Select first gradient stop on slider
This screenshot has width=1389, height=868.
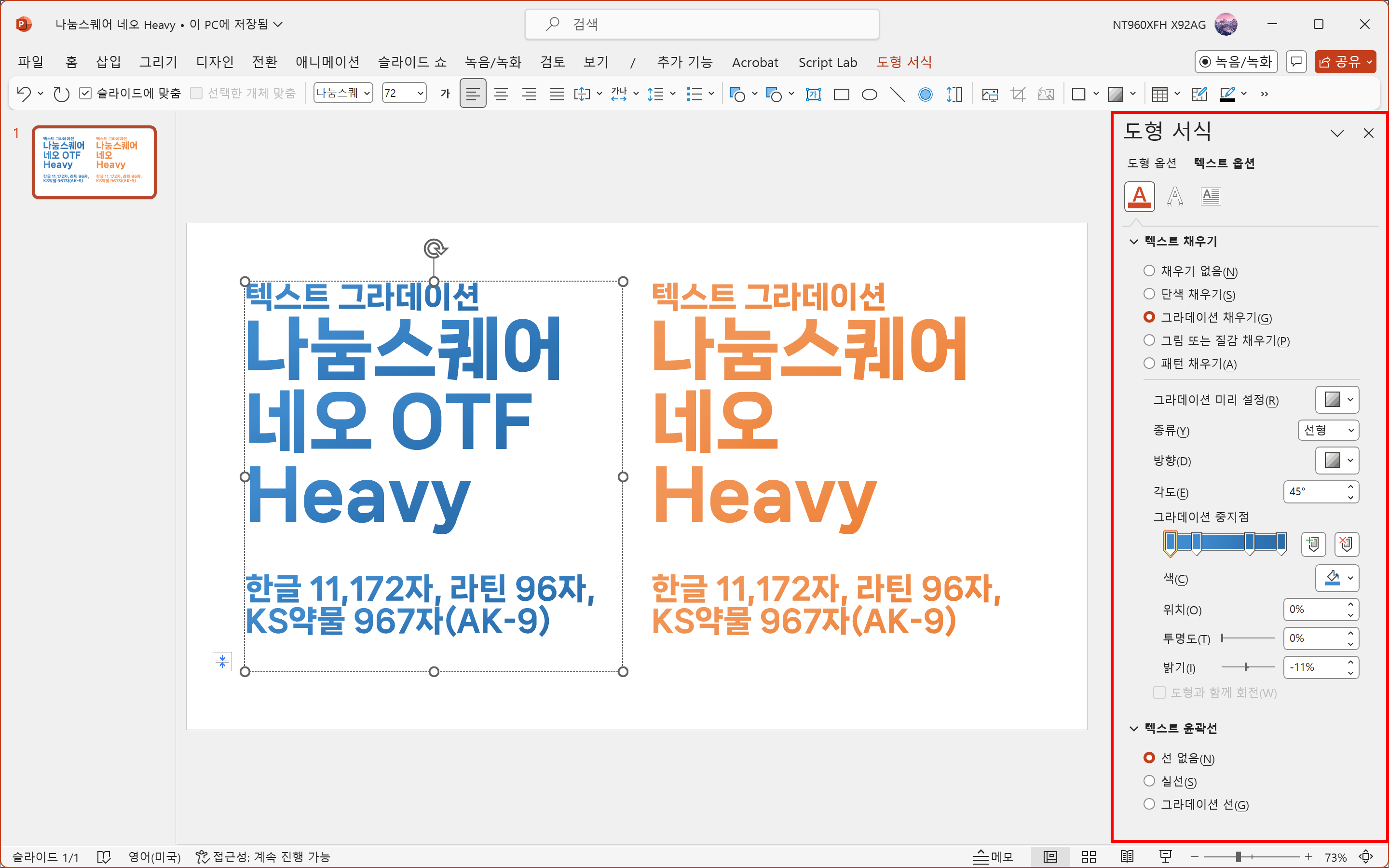click(1170, 542)
